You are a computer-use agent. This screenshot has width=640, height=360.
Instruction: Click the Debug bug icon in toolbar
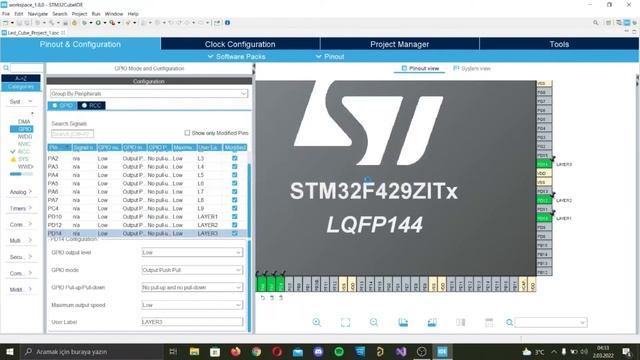tap(84, 23)
